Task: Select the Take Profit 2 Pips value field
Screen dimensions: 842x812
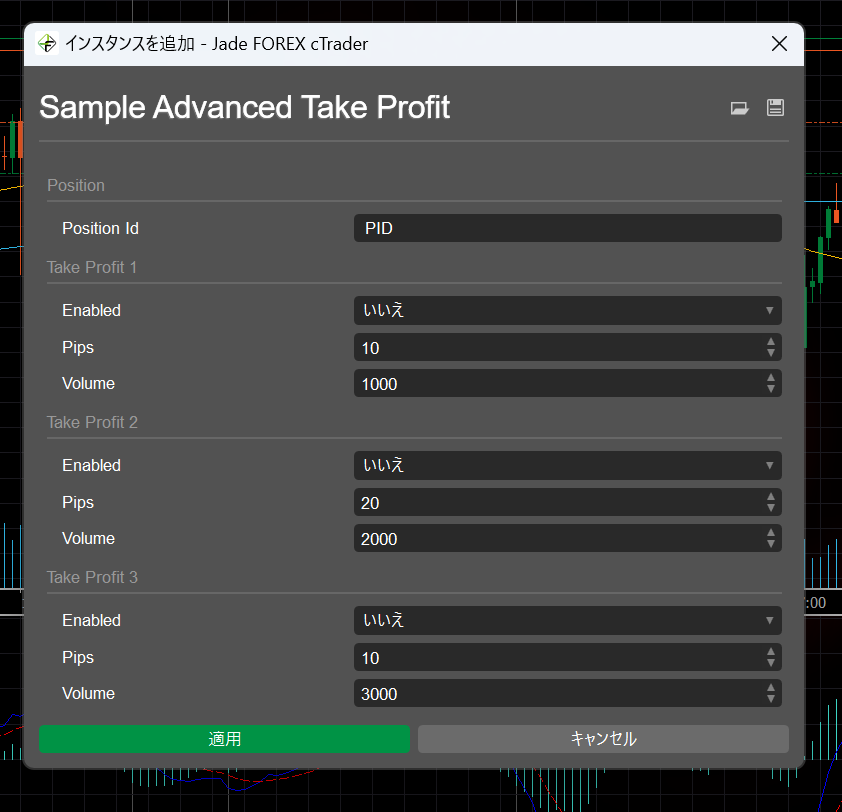Action: pos(557,503)
